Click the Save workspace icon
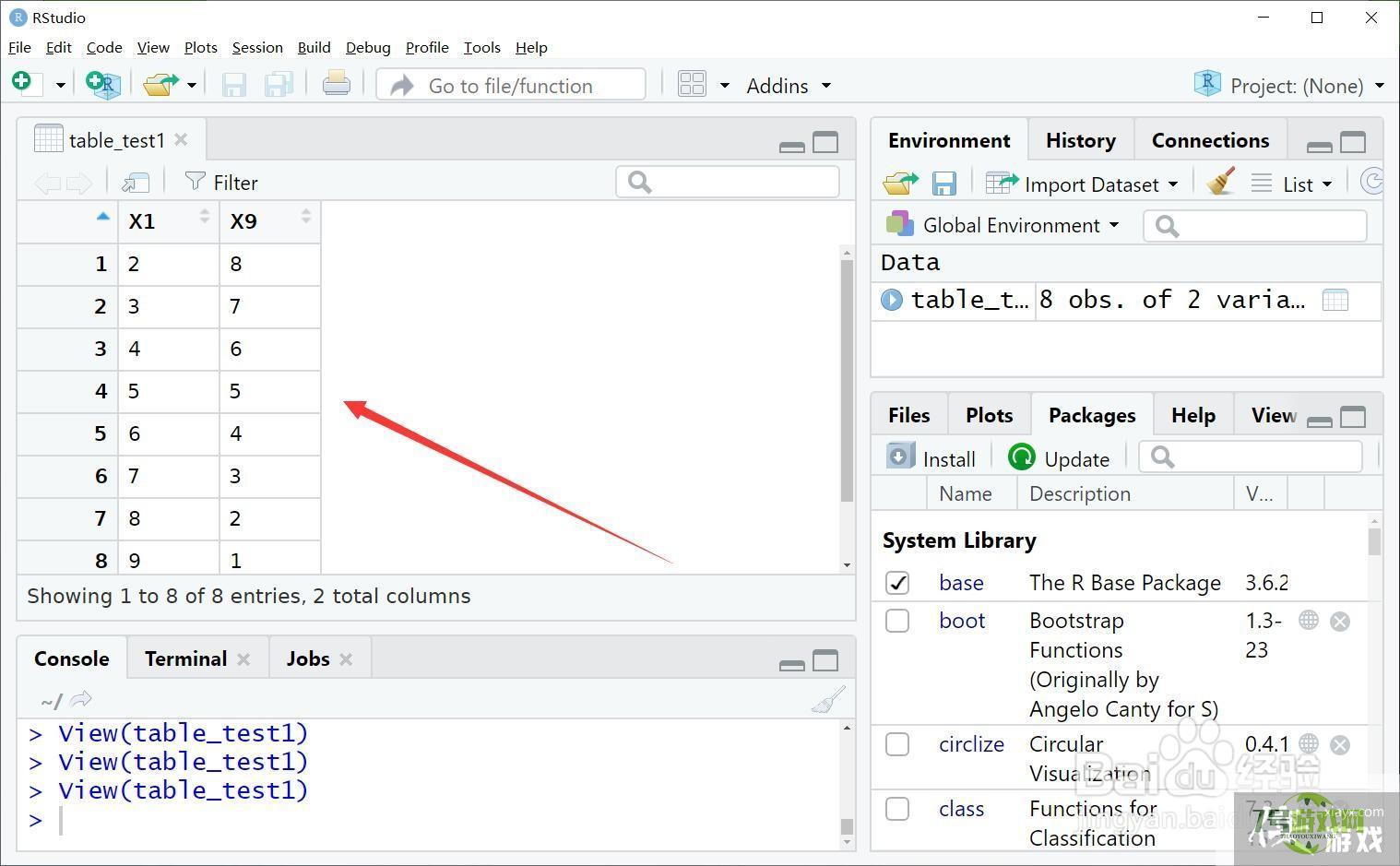 point(943,184)
